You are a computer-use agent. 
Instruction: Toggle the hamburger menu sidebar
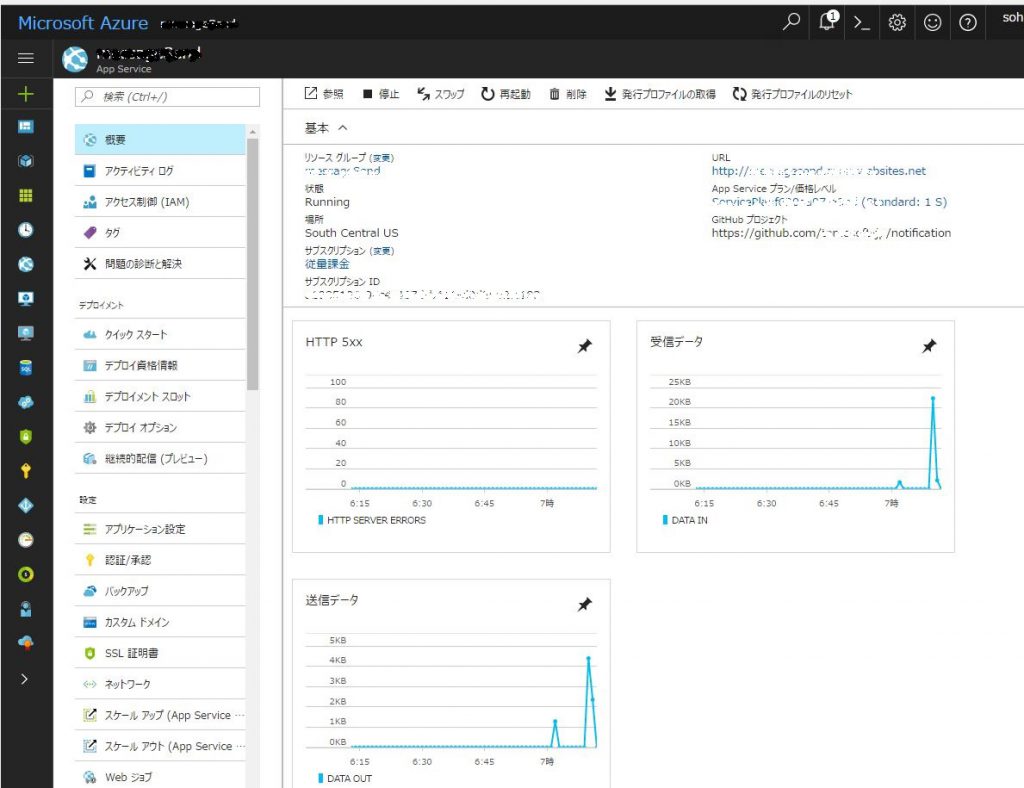point(26,56)
